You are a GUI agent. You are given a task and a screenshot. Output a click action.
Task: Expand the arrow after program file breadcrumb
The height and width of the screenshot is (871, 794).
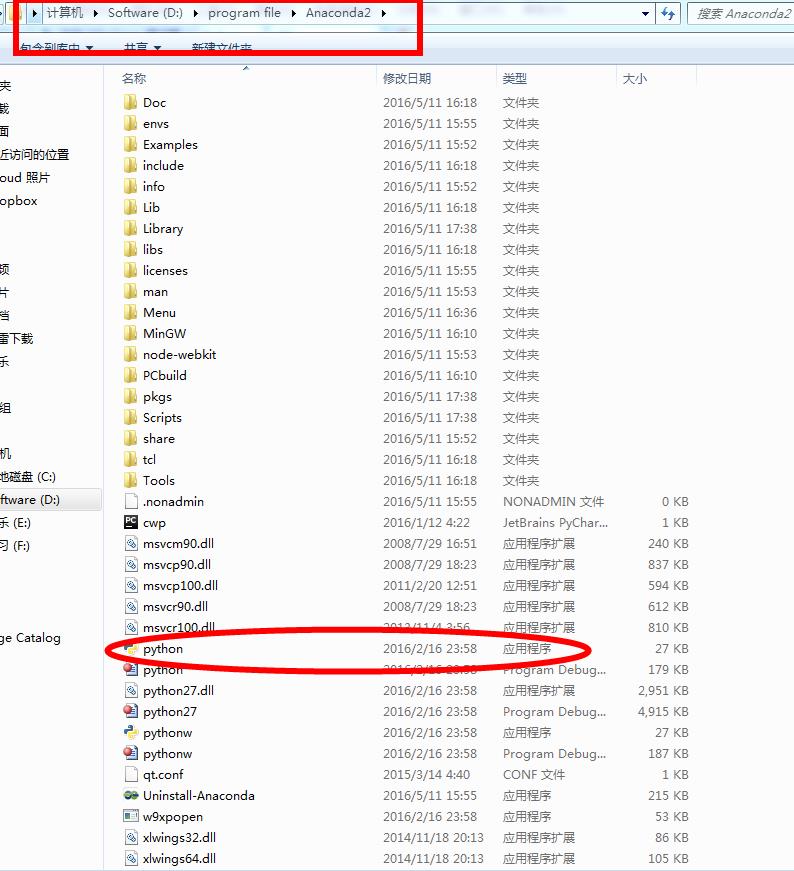tap(293, 13)
